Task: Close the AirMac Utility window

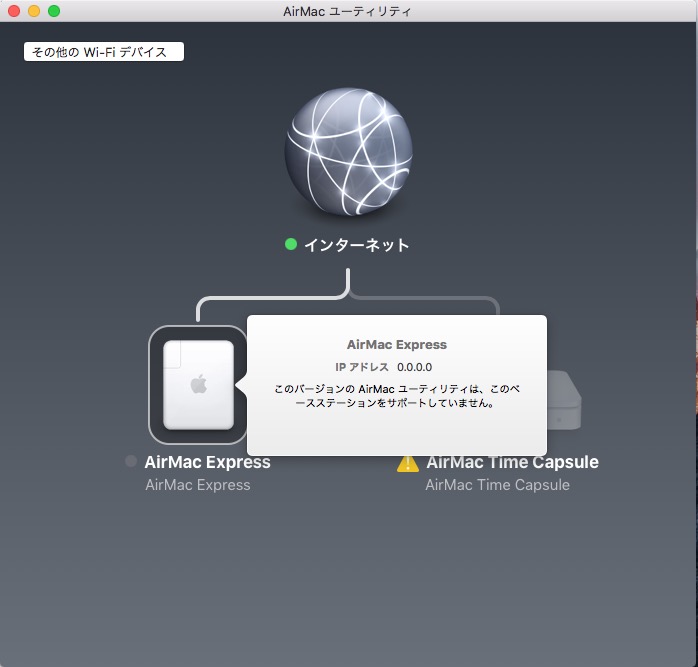Action: [14, 11]
